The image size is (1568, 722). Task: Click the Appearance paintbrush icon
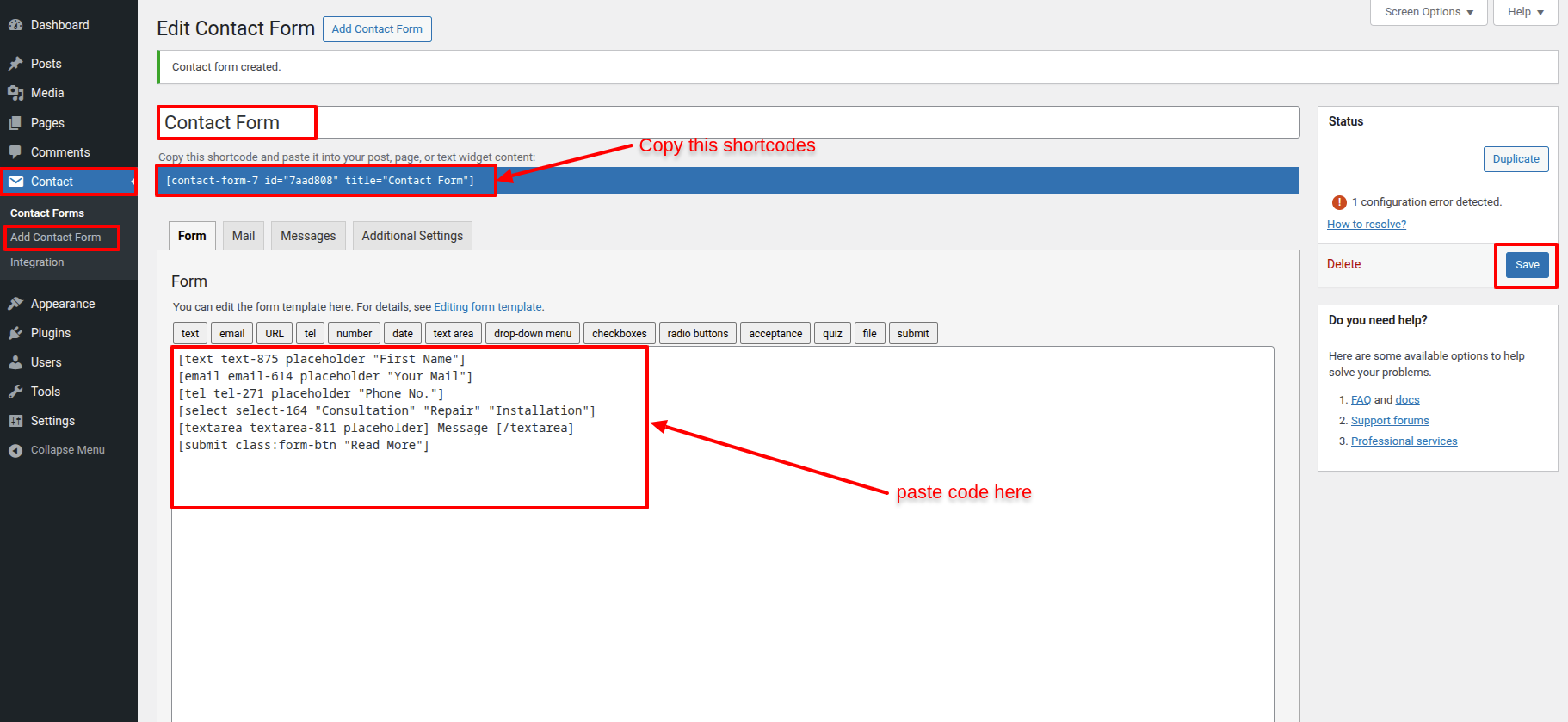point(15,304)
